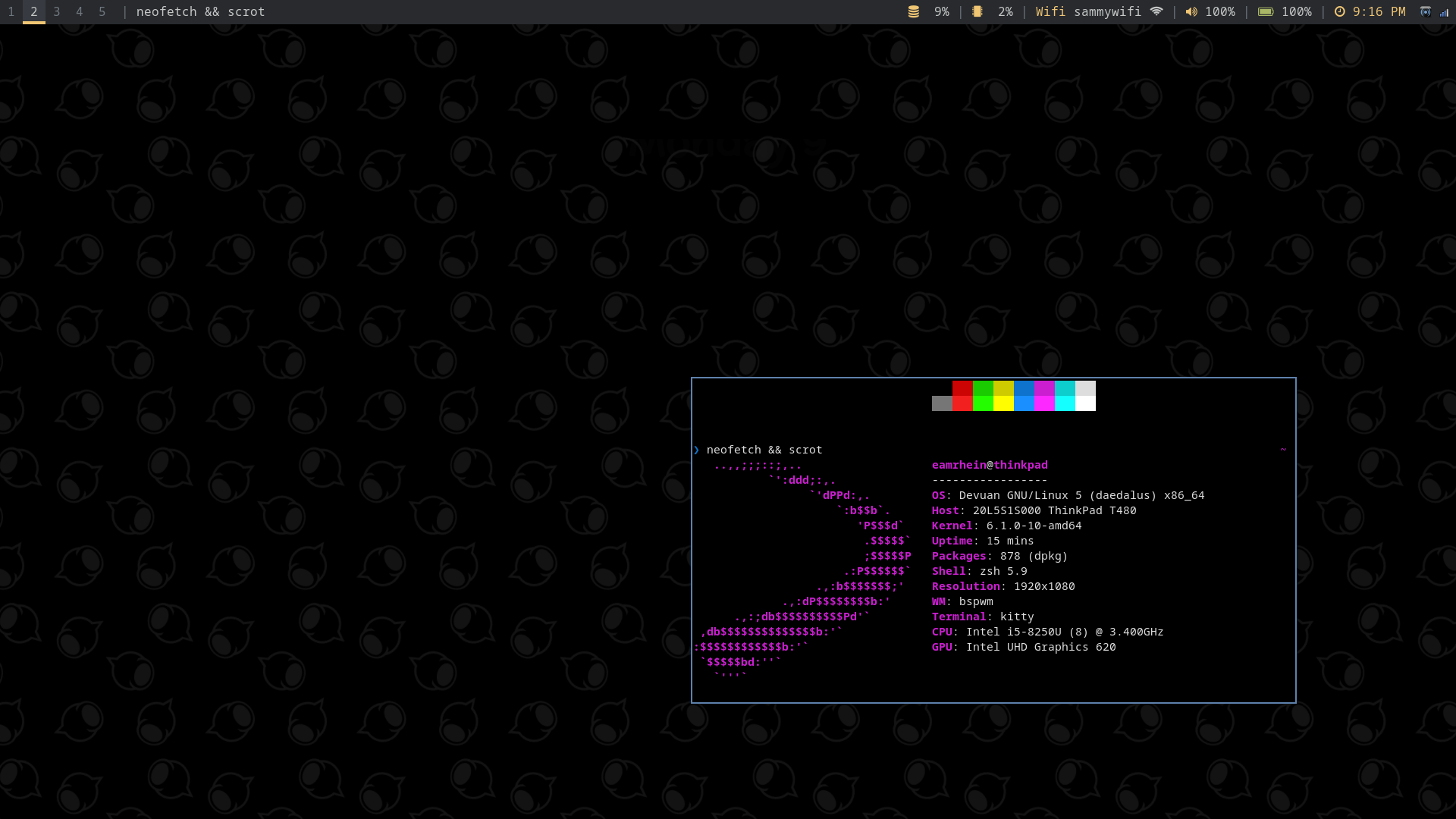Click the disk usage icon in bar

pos(914,11)
